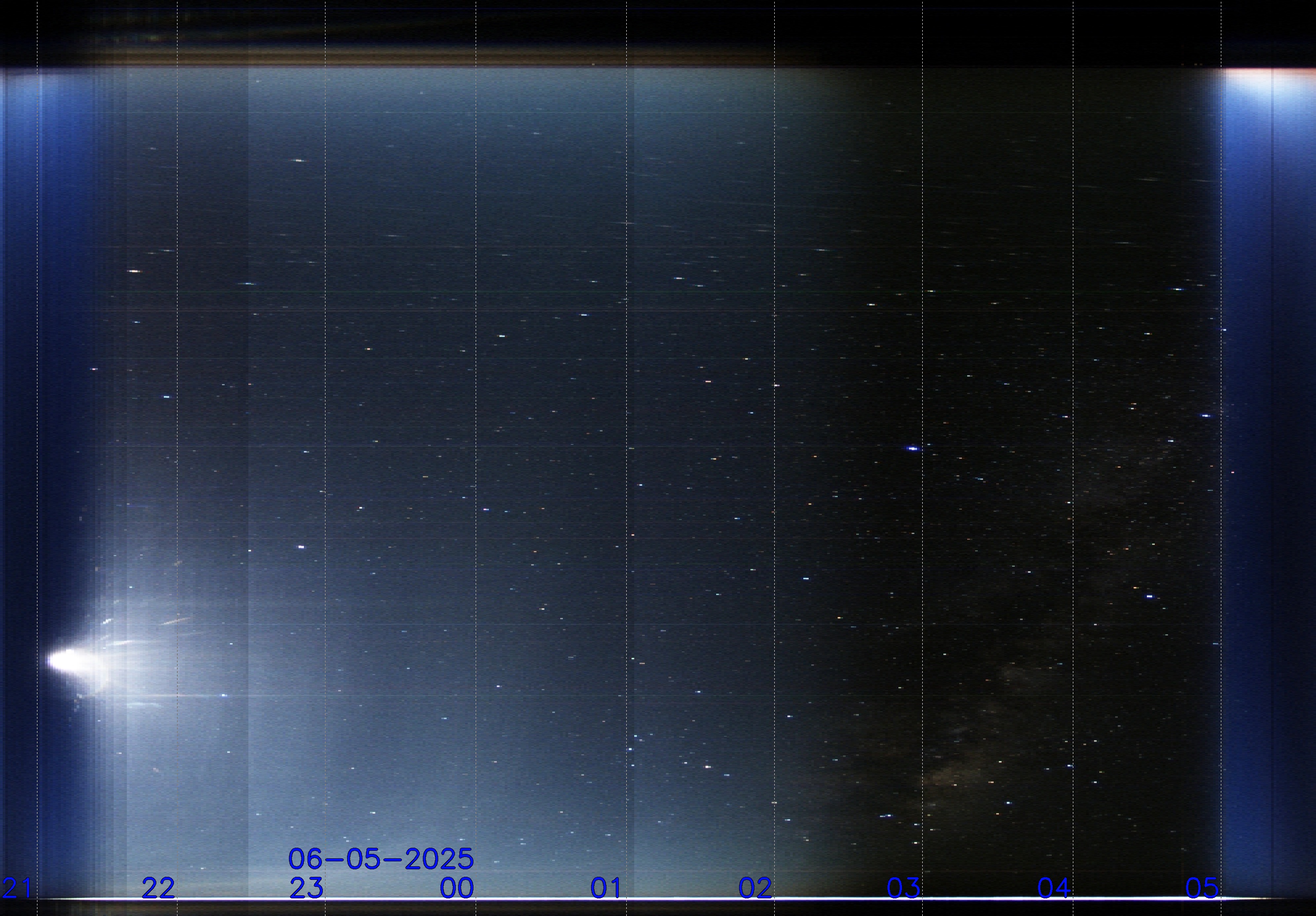Click the 00 midnight hour label
This screenshot has height=916, width=1316.
[457, 888]
